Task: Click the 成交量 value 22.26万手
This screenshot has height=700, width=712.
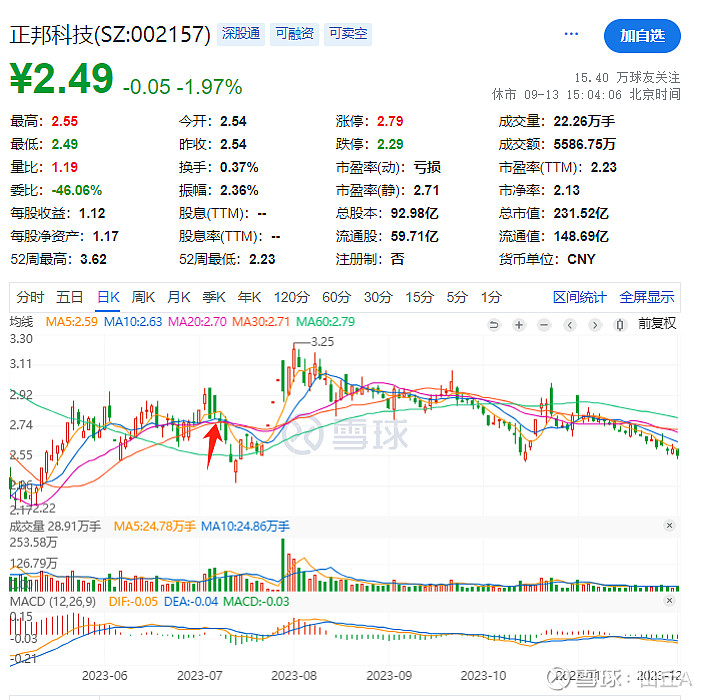Action: 584,121
